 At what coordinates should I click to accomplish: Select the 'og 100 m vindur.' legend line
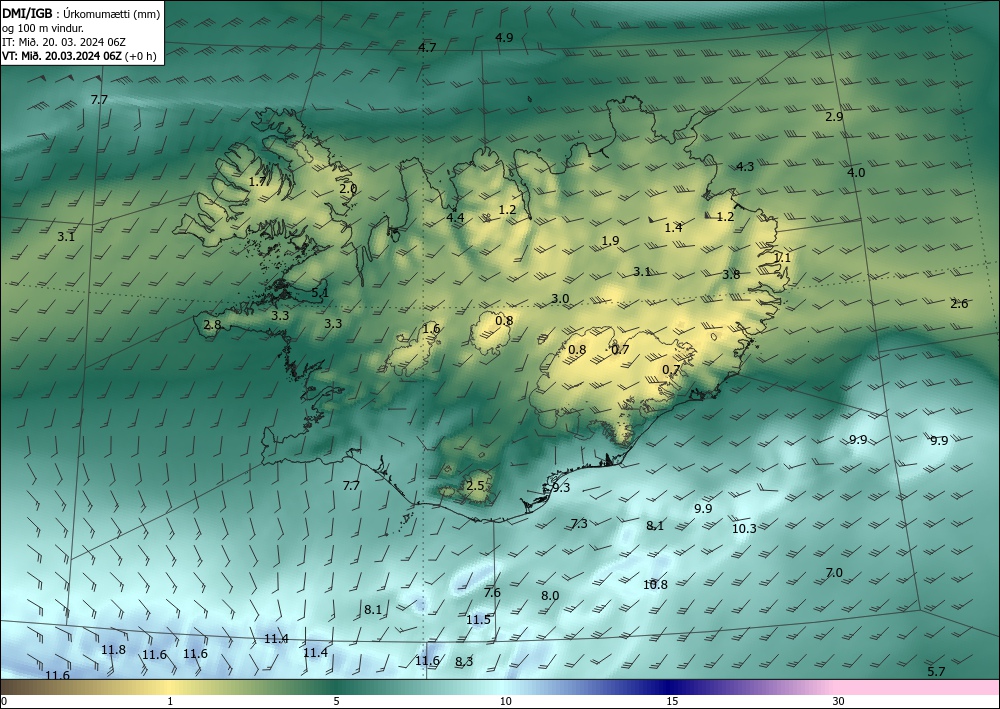click(43, 28)
